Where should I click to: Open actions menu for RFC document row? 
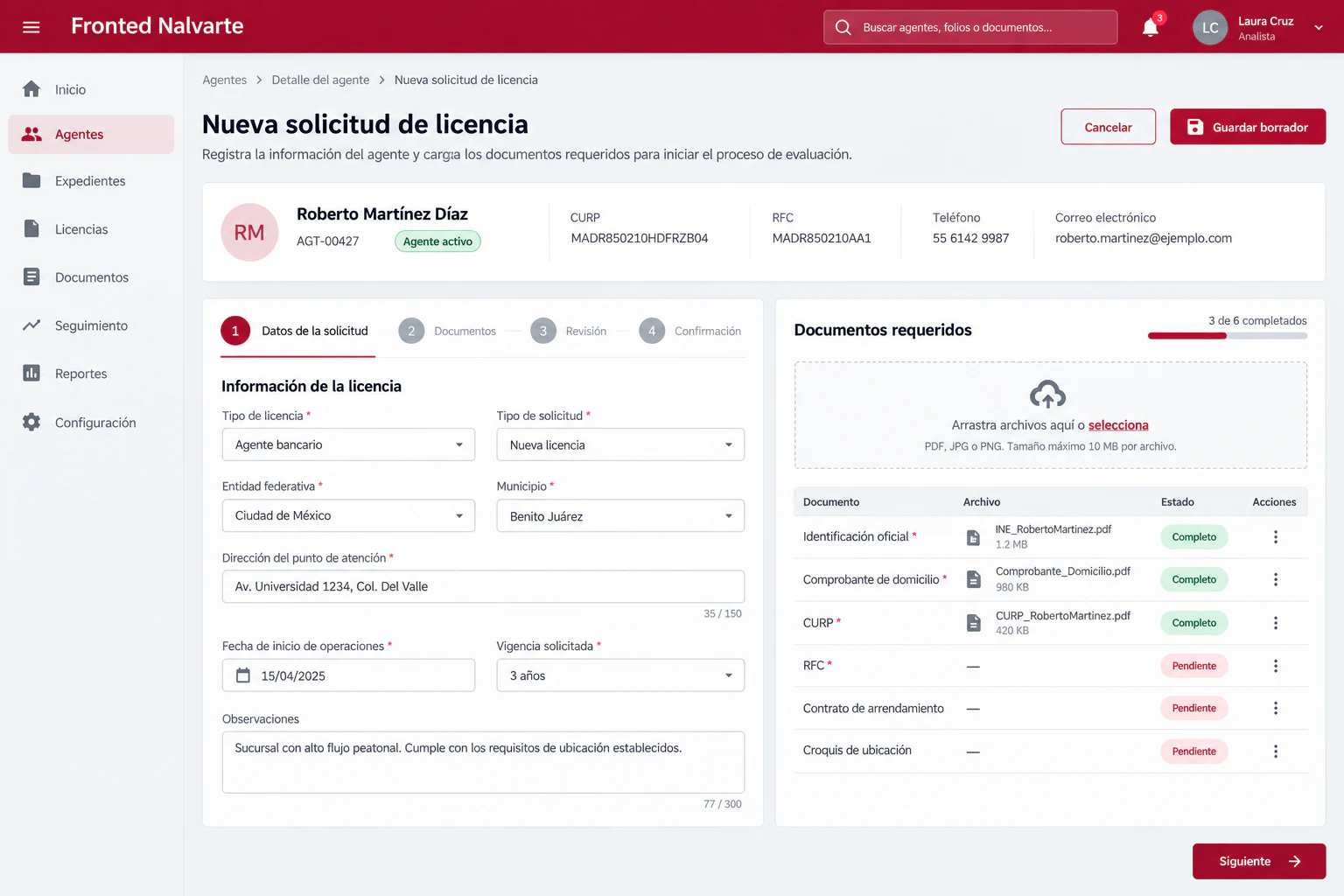coord(1276,666)
